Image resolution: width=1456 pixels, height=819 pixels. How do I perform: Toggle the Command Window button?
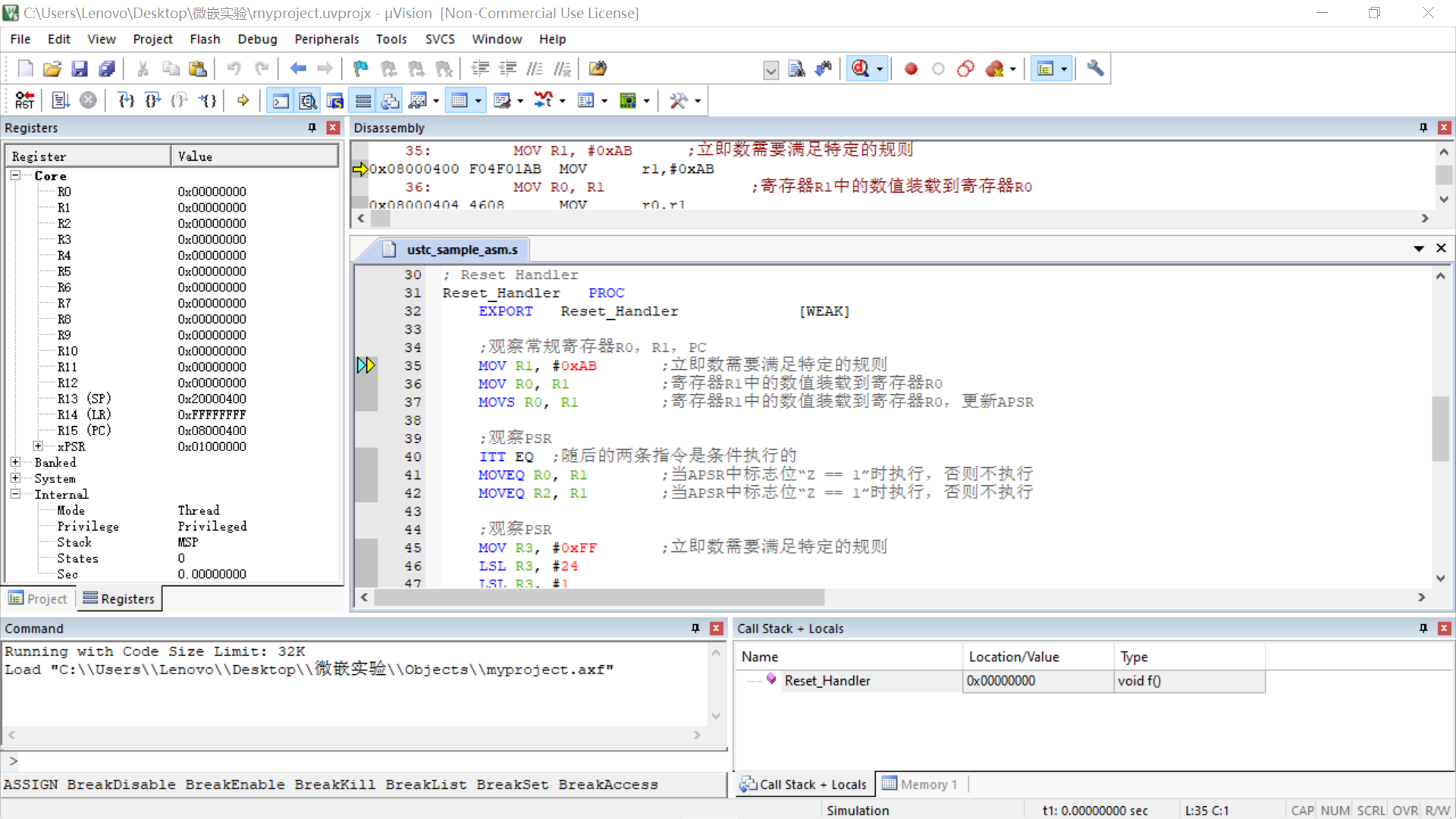point(281,100)
